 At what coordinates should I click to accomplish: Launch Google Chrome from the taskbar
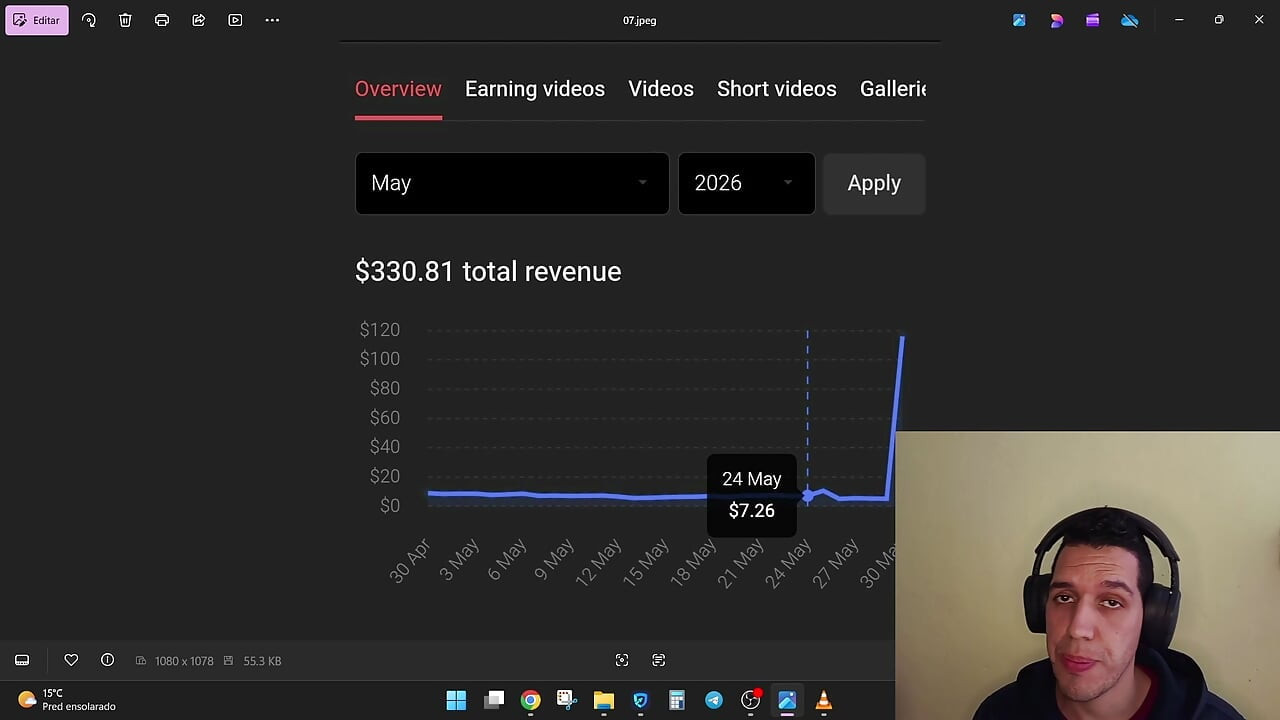point(531,700)
